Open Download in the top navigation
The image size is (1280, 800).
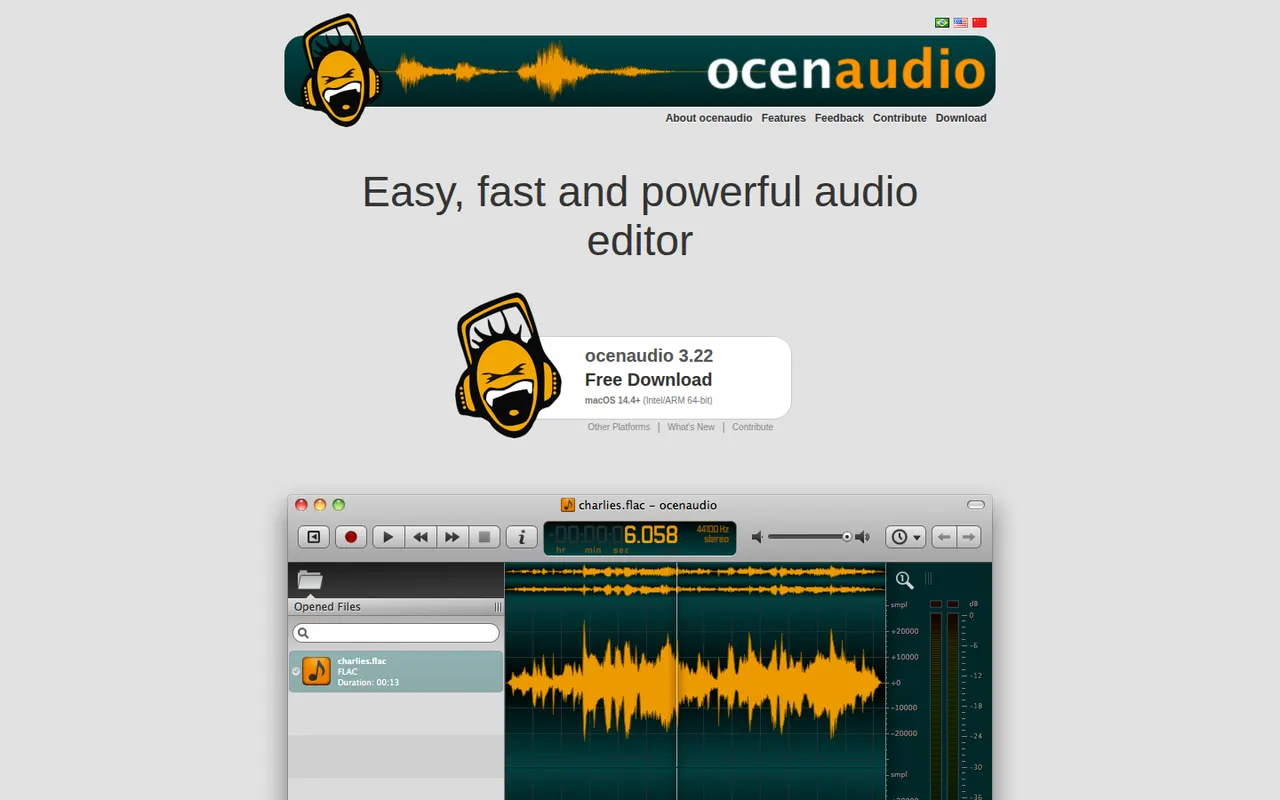(x=961, y=118)
